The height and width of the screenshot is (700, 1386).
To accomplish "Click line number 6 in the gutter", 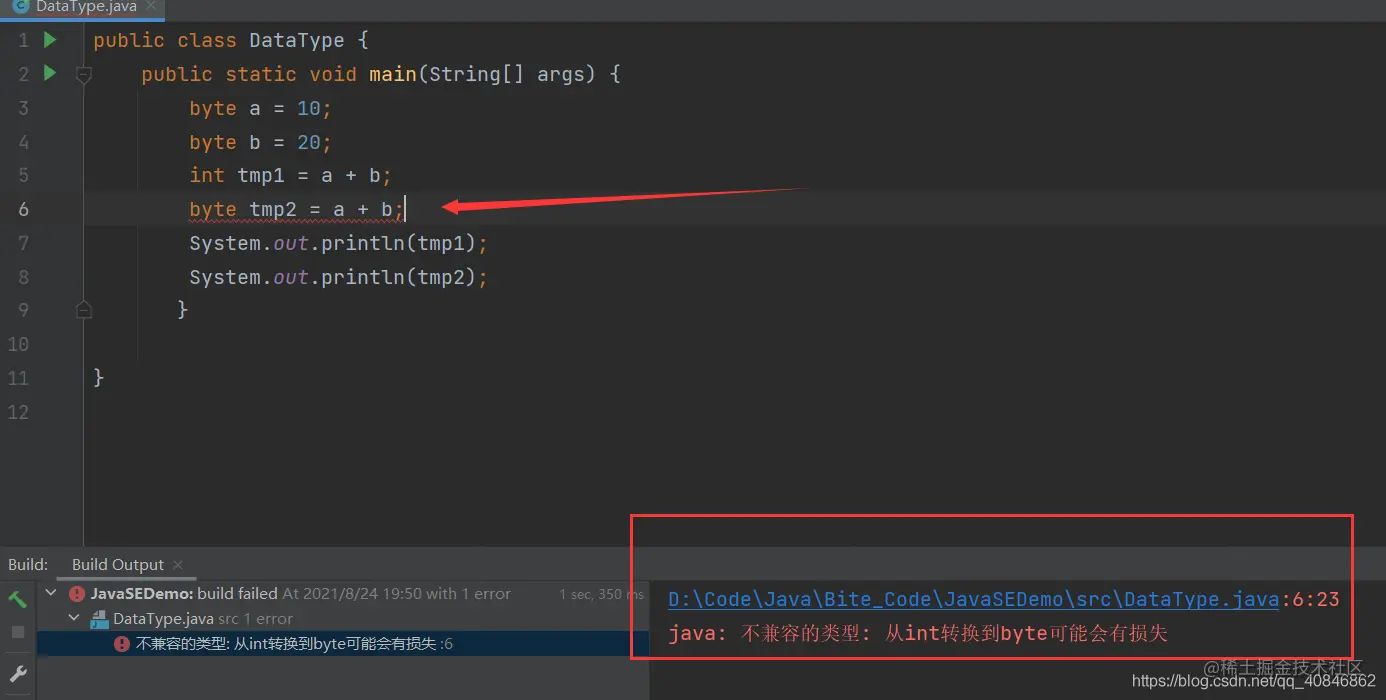I will click(x=23, y=210).
